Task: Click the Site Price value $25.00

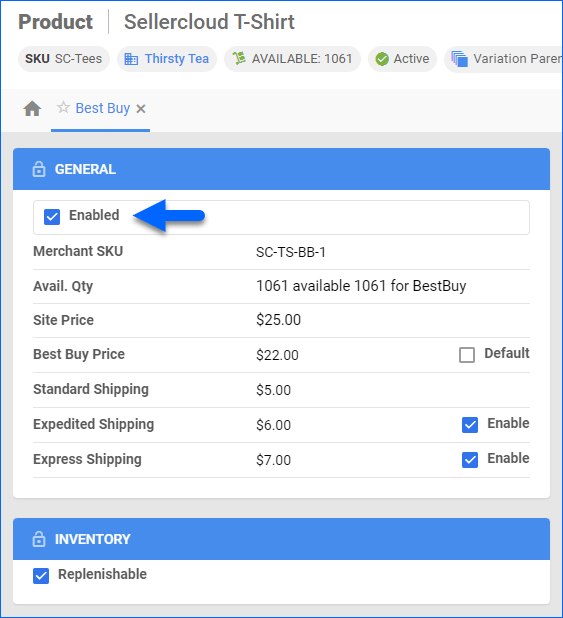Action: [278, 320]
